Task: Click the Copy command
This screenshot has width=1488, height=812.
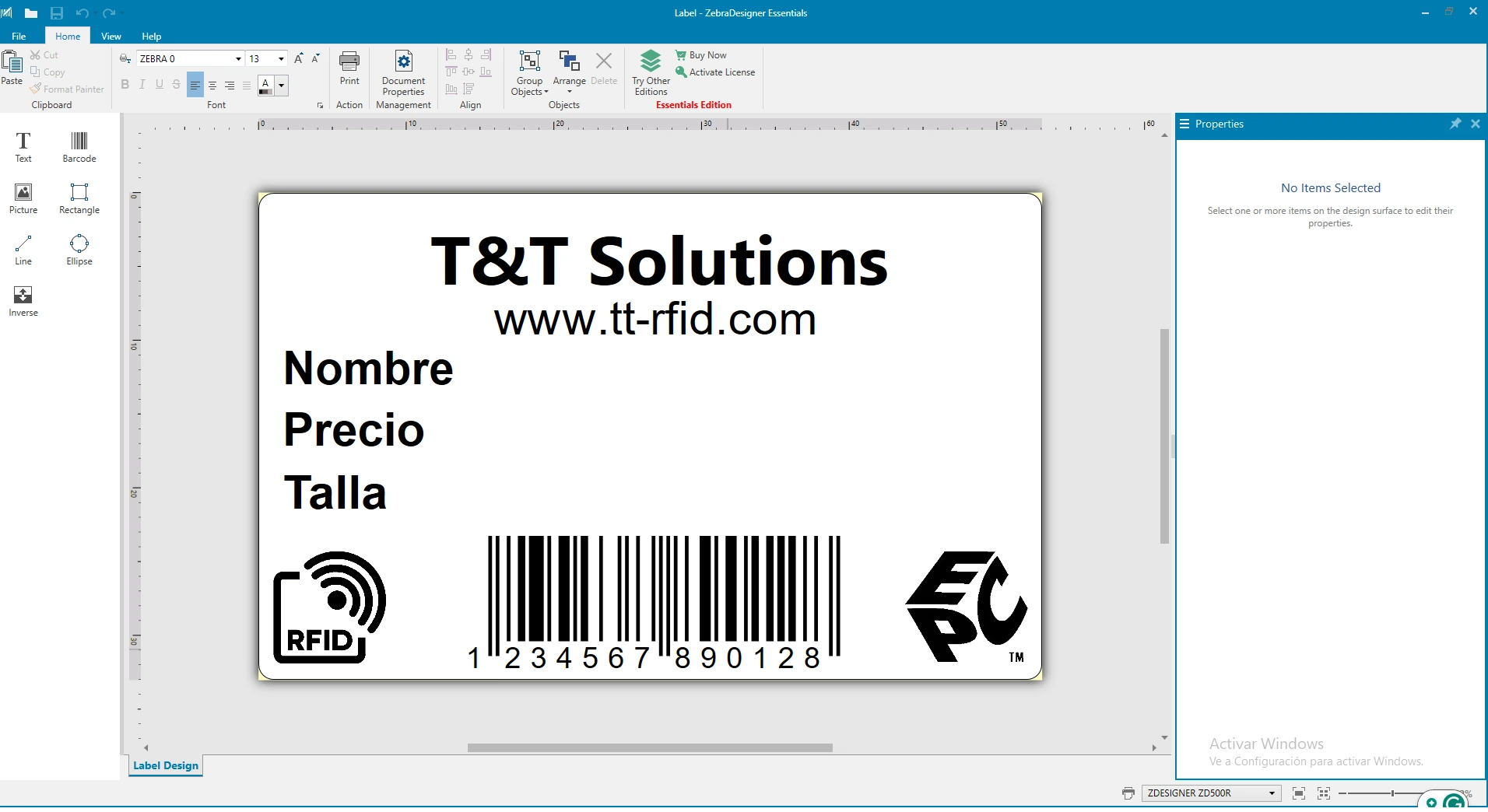Action: coord(47,72)
